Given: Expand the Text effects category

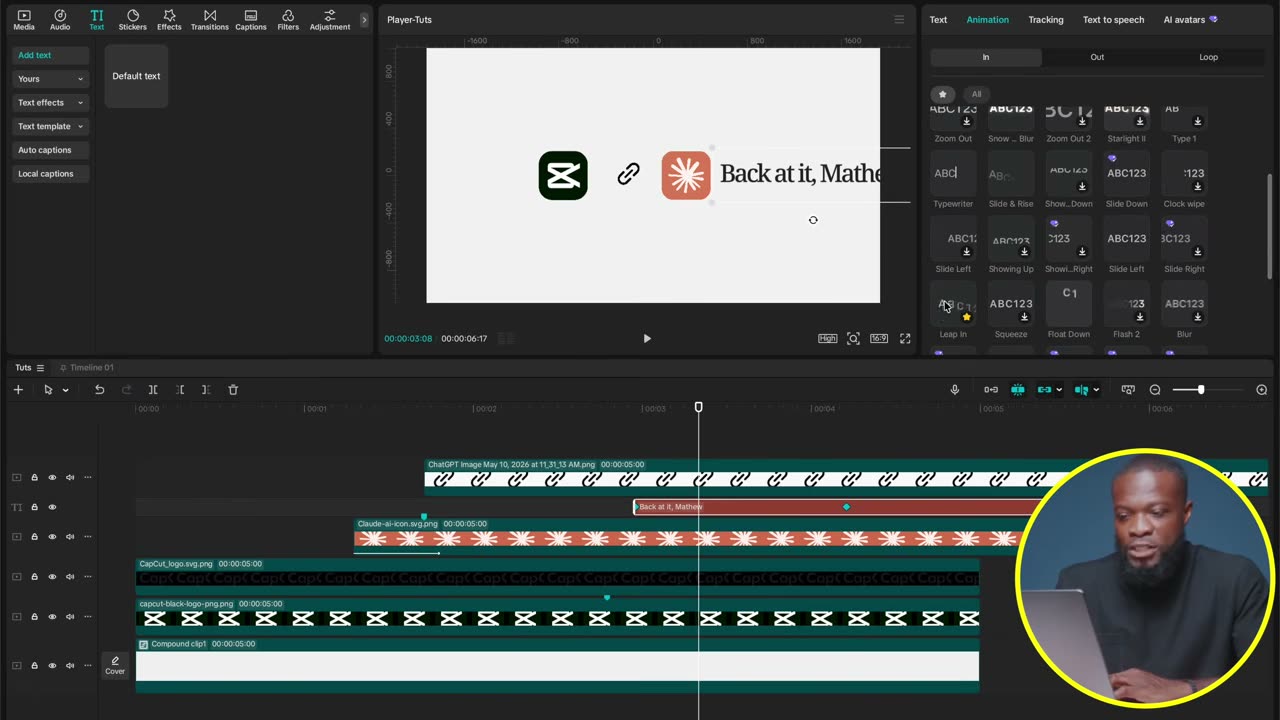Looking at the screenshot, I should 50,103.
